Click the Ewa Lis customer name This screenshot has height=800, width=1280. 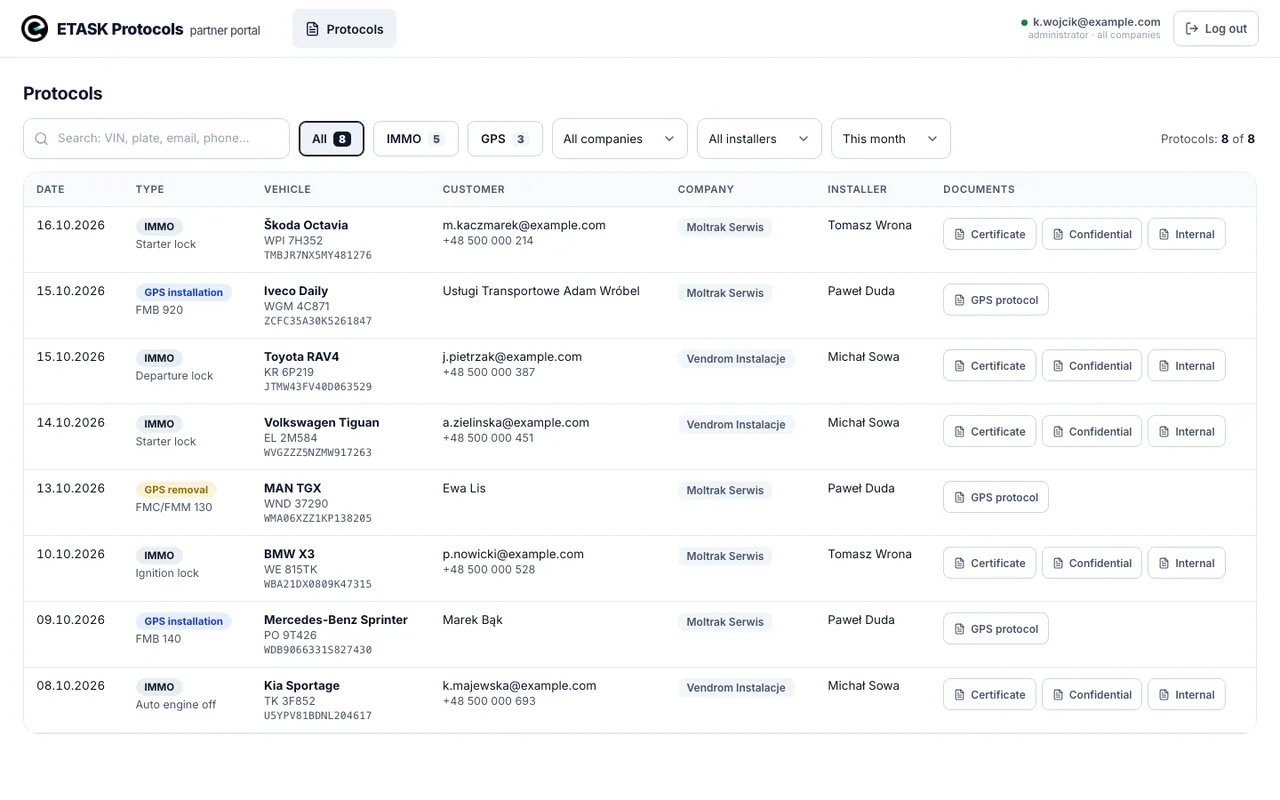tap(464, 489)
